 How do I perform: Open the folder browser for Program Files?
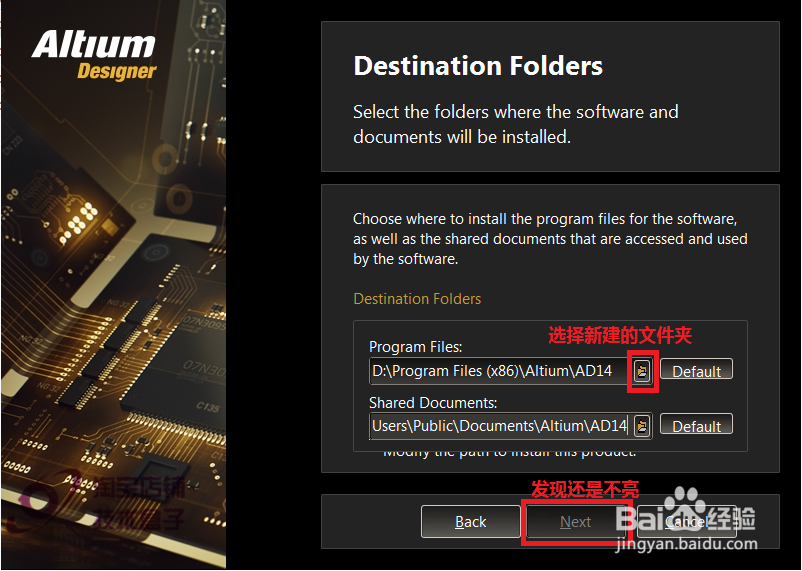point(642,371)
